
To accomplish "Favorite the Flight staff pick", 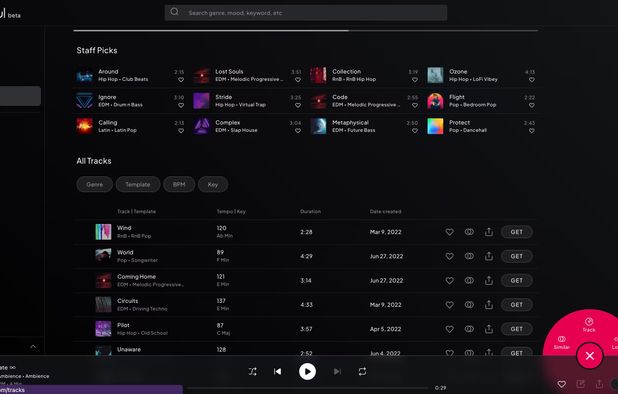I will click(532, 105).
